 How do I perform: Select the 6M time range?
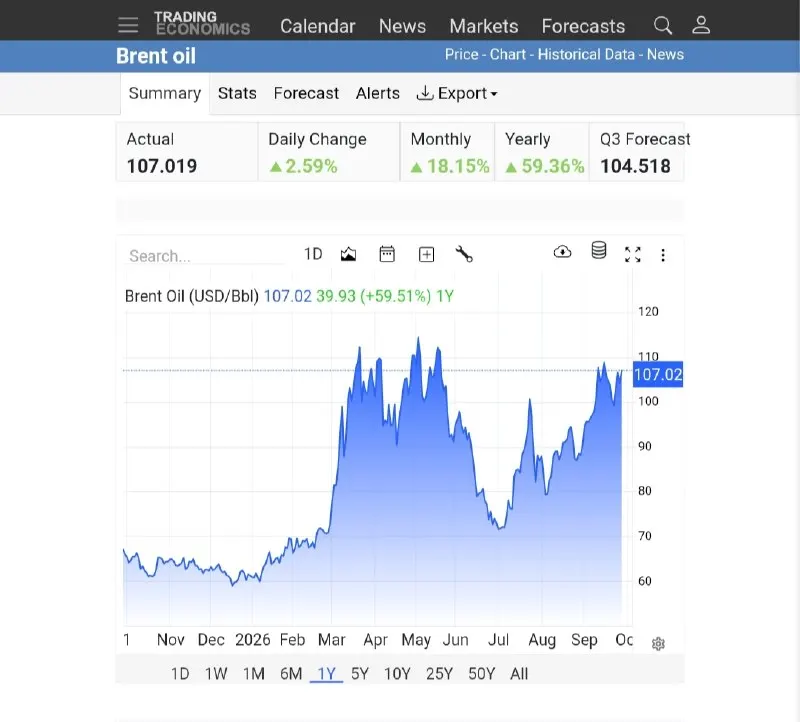click(291, 674)
